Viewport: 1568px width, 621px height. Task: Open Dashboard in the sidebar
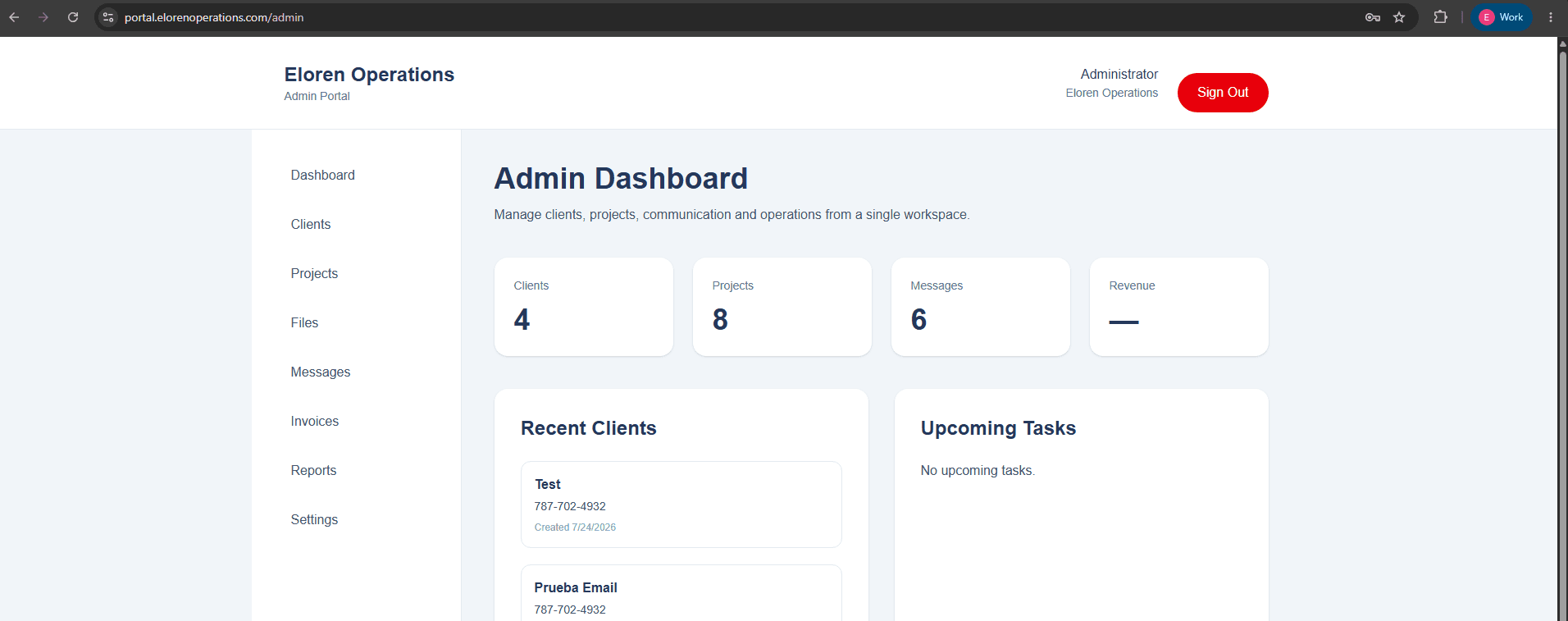pos(322,175)
